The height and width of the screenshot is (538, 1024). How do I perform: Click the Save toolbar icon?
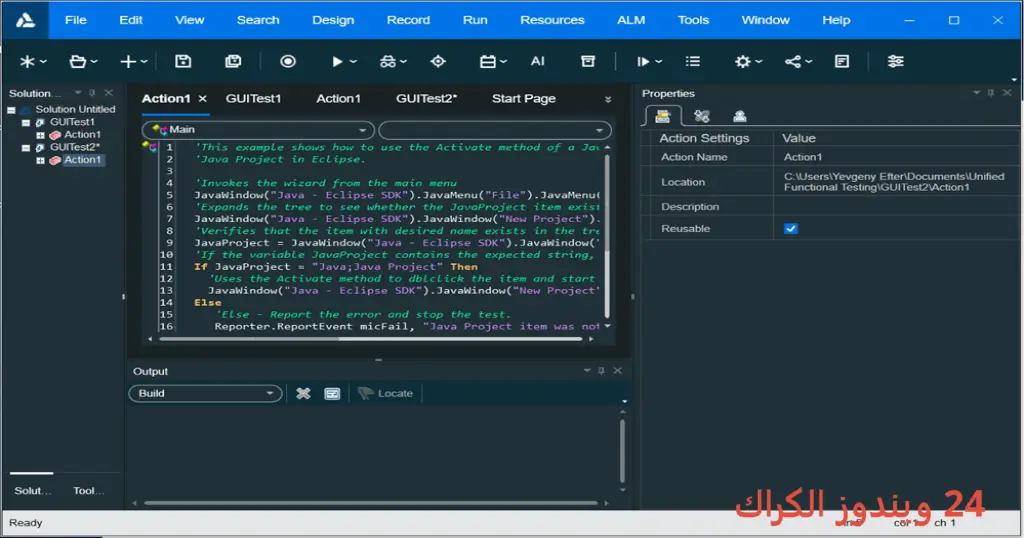click(x=183, y=61)
